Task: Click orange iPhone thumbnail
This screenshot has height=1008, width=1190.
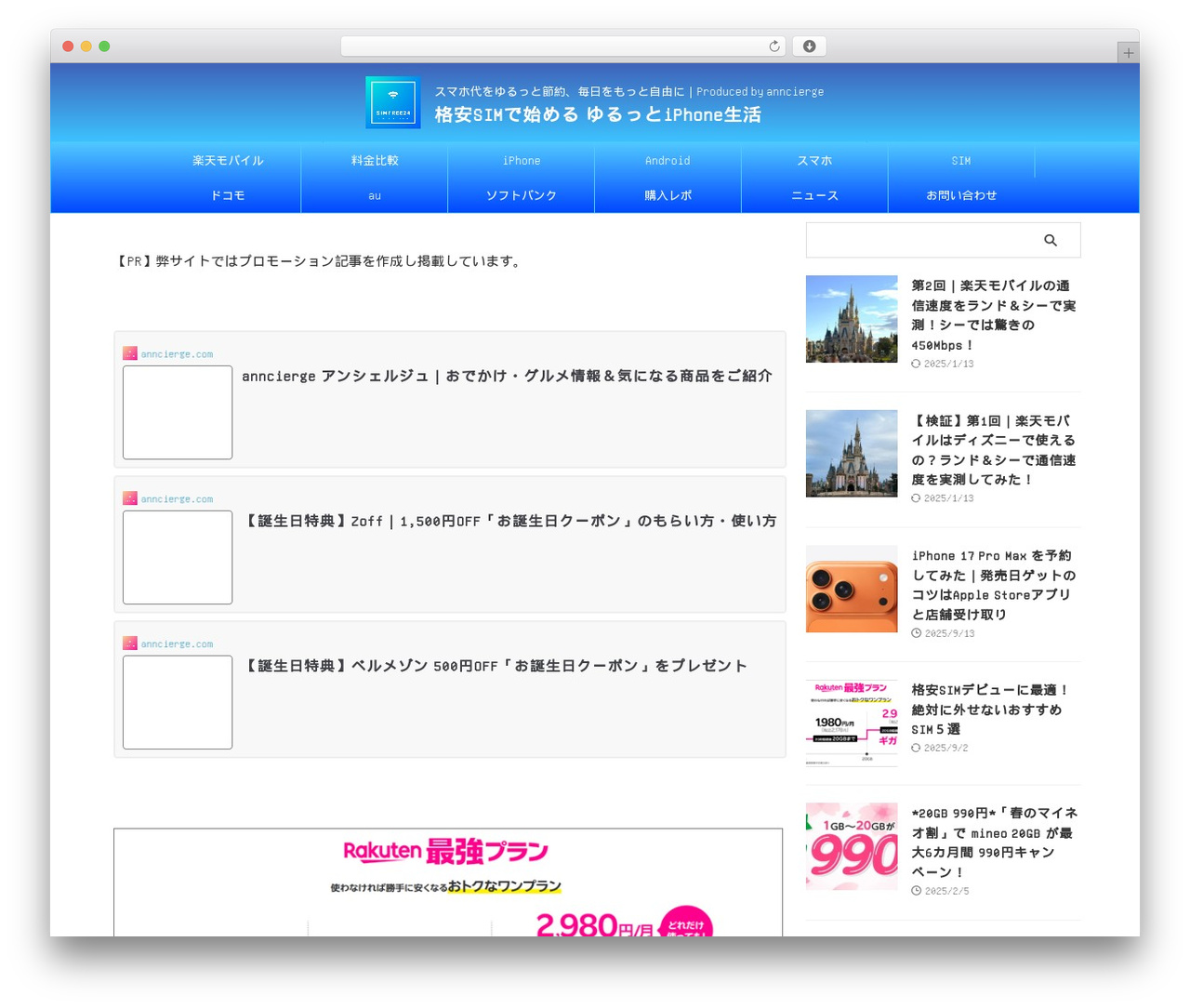Action: pyautogui.click(x=852, y=589)
